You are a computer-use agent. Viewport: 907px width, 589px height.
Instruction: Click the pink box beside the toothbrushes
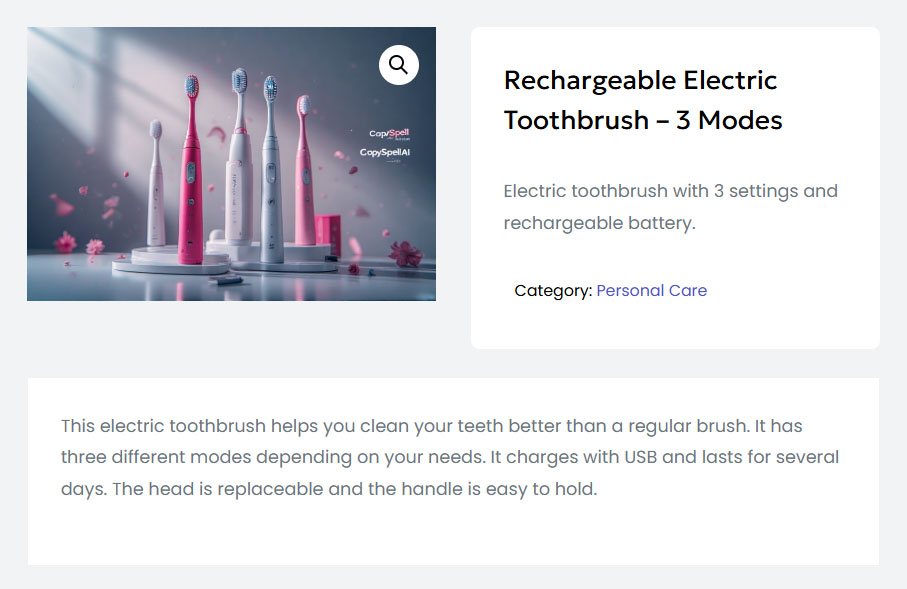coord(328,231)
